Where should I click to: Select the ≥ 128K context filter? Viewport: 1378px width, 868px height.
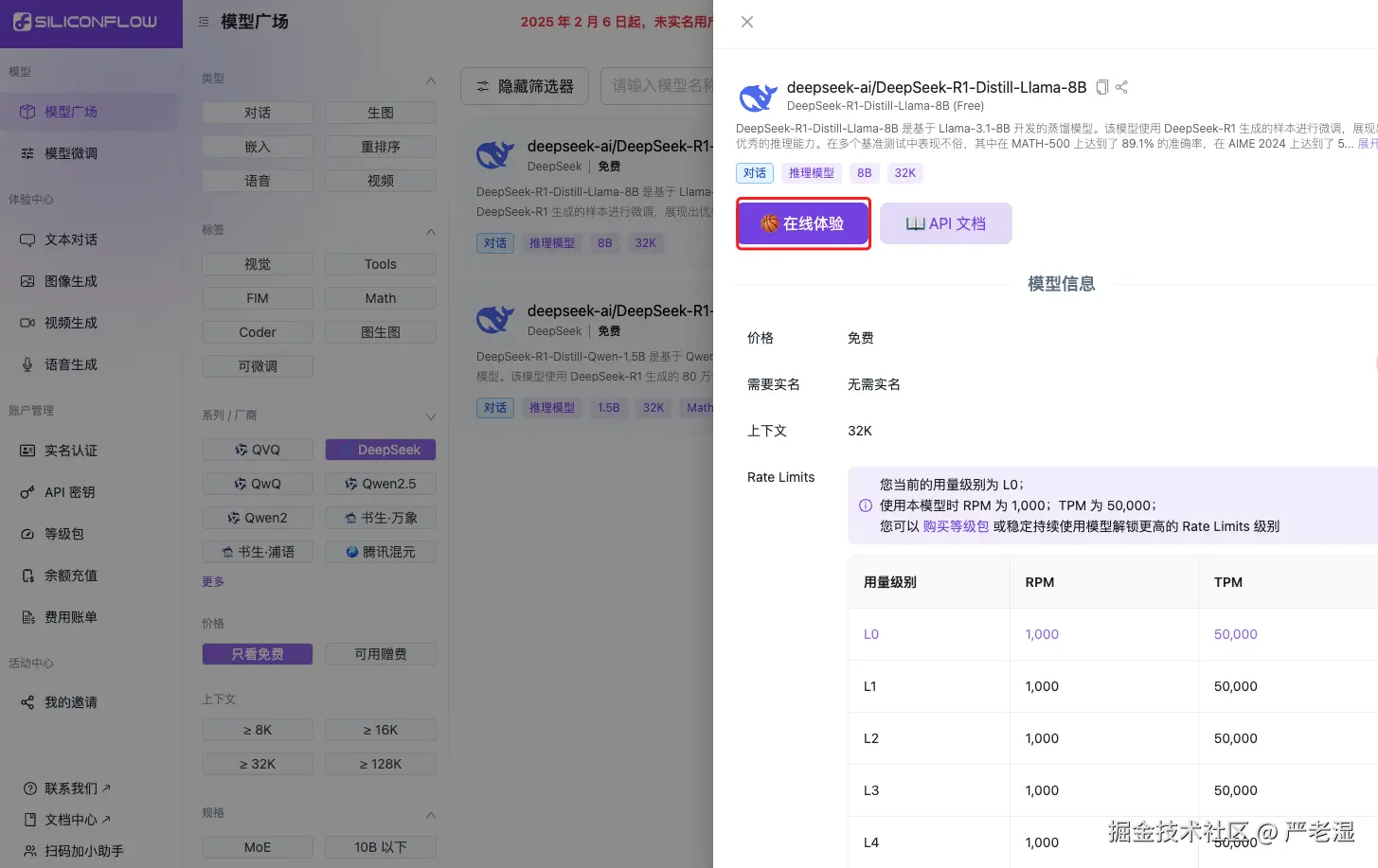tap(381, 764)
